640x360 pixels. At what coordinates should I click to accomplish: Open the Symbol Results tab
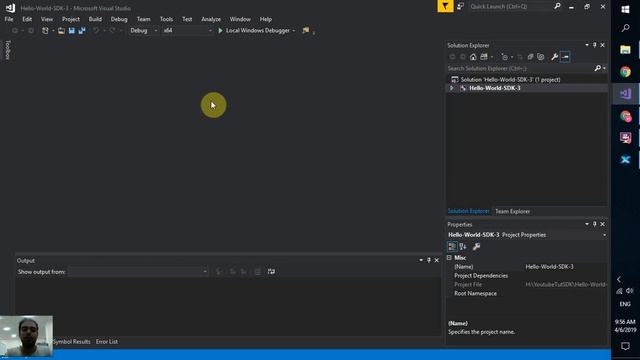[71, 342]
